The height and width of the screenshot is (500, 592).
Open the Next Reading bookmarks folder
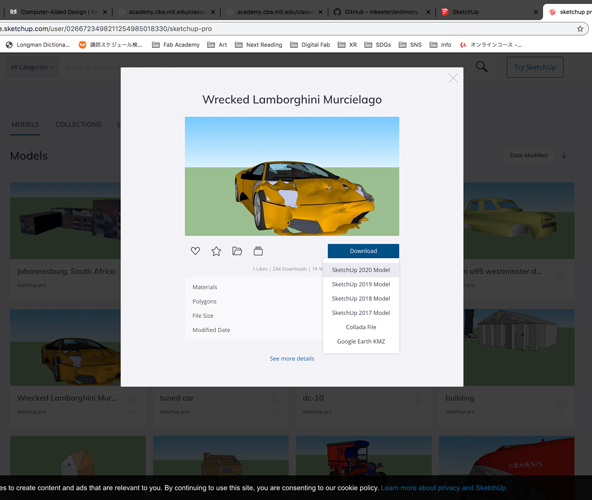click(x=259, y=45)
